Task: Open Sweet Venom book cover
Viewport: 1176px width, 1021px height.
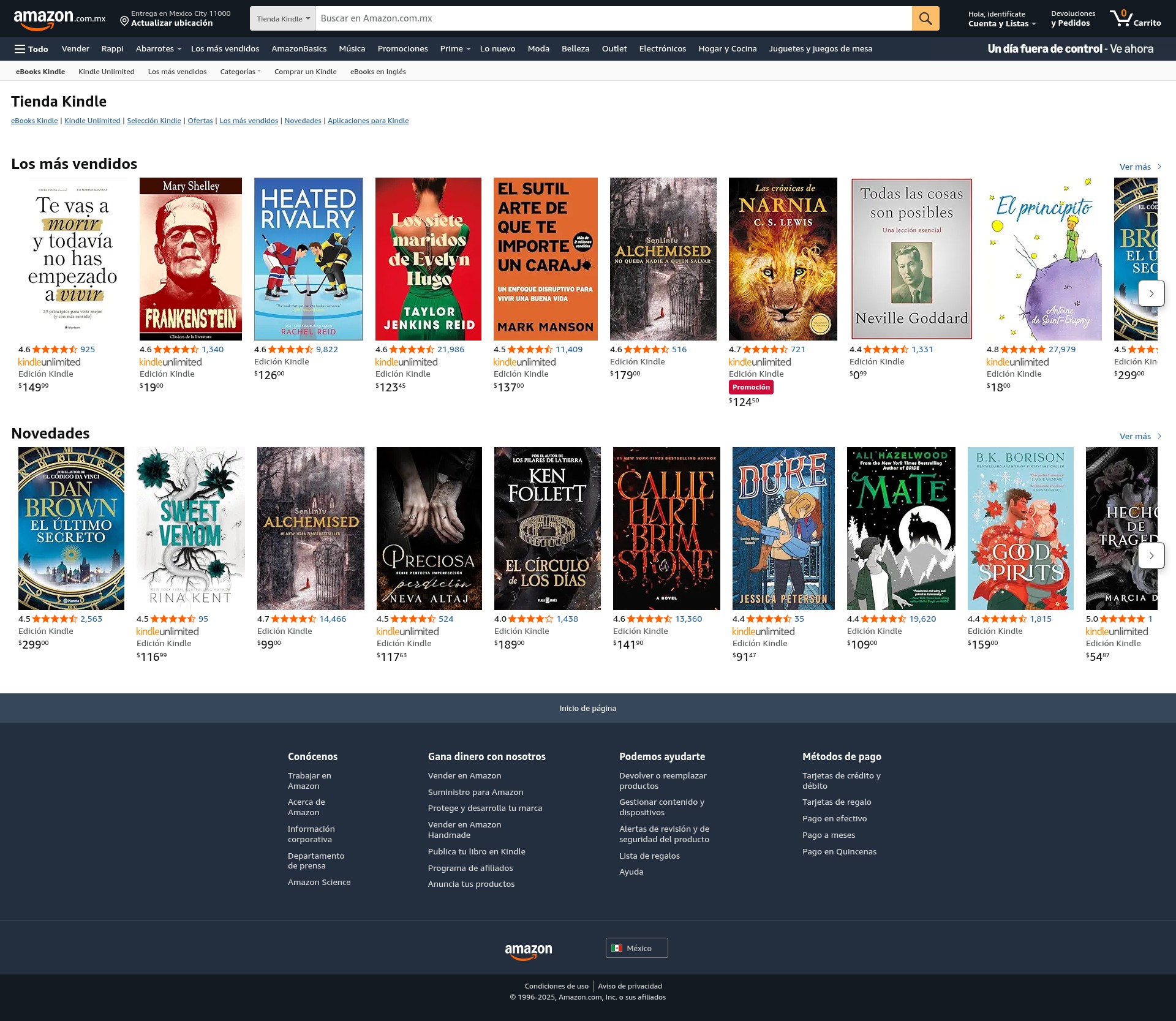Action: [x=190, y=529]
